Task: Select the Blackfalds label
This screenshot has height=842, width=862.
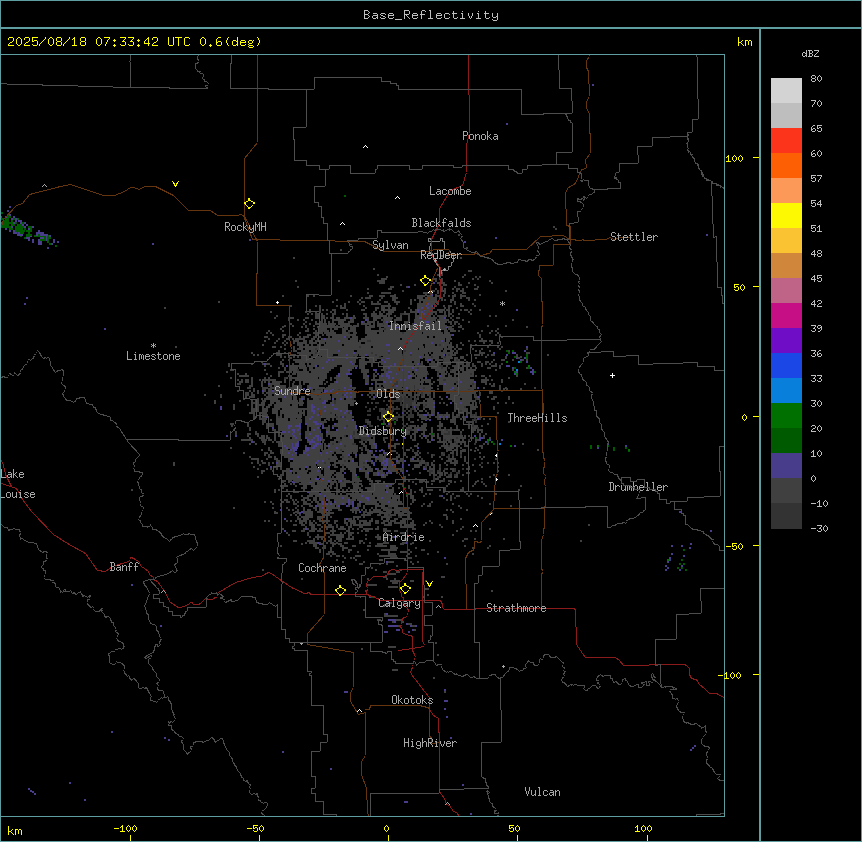Action: tap(441, 223)
